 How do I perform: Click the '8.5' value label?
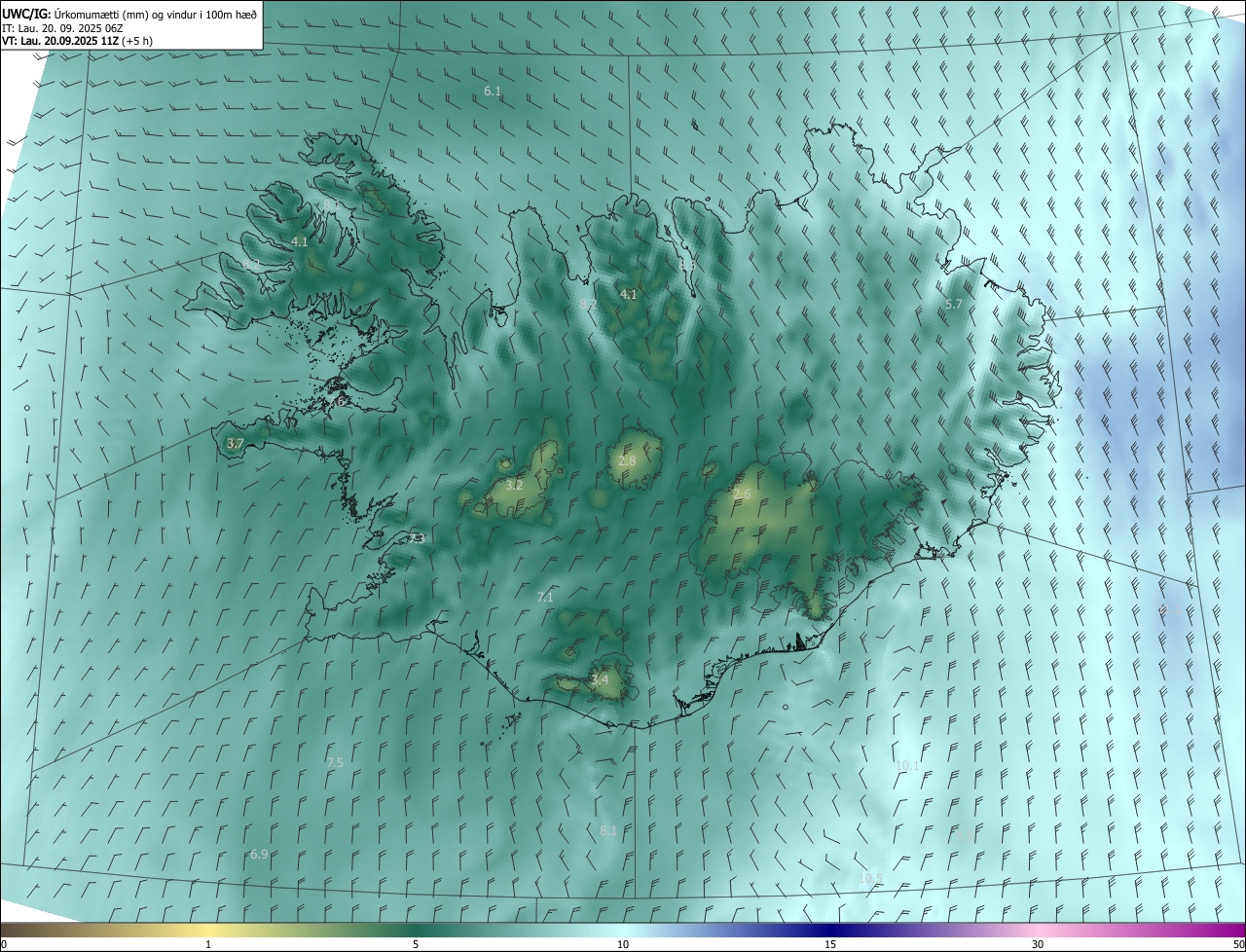click(687, 265)
